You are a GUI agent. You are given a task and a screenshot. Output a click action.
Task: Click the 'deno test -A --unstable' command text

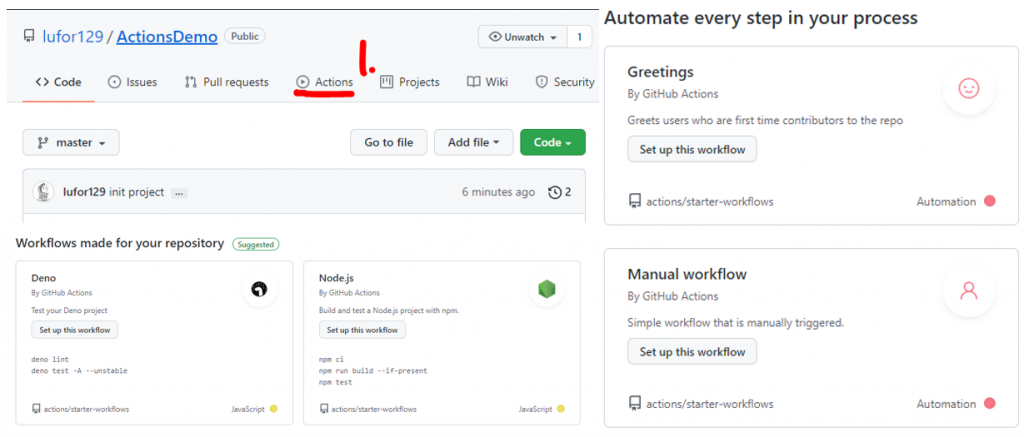pos(79,371)
